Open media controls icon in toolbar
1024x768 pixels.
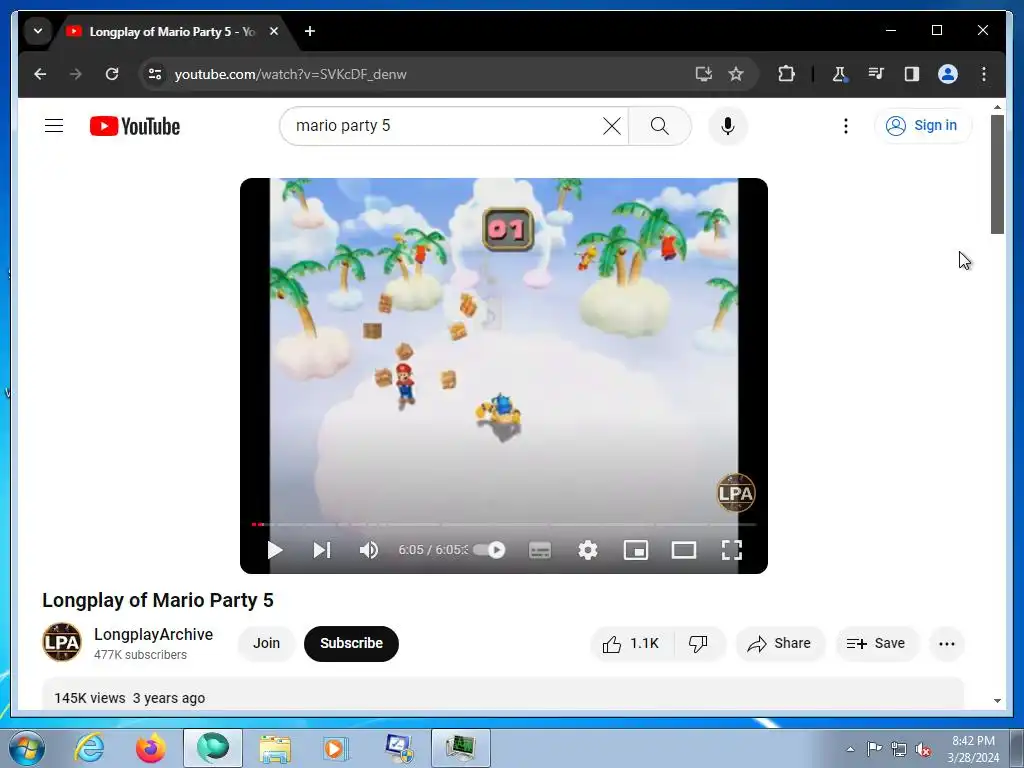[x=876, y=74]
